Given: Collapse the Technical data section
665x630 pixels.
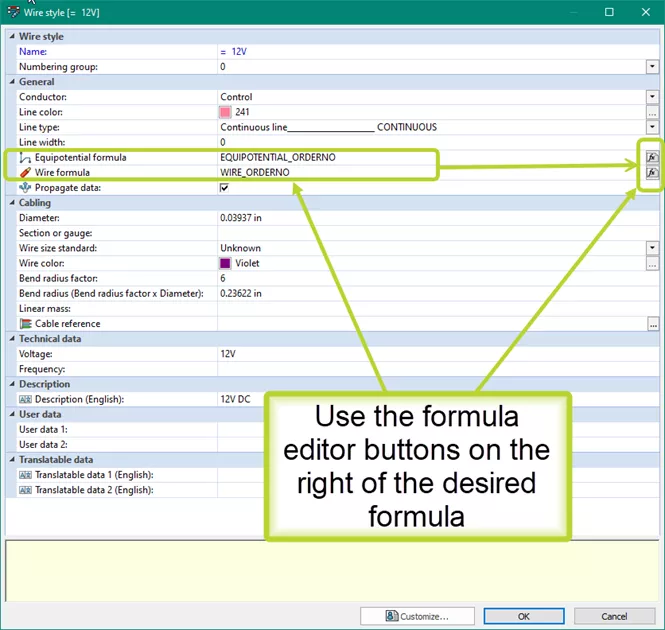Looking at the screenshot, I should point(12,339).
